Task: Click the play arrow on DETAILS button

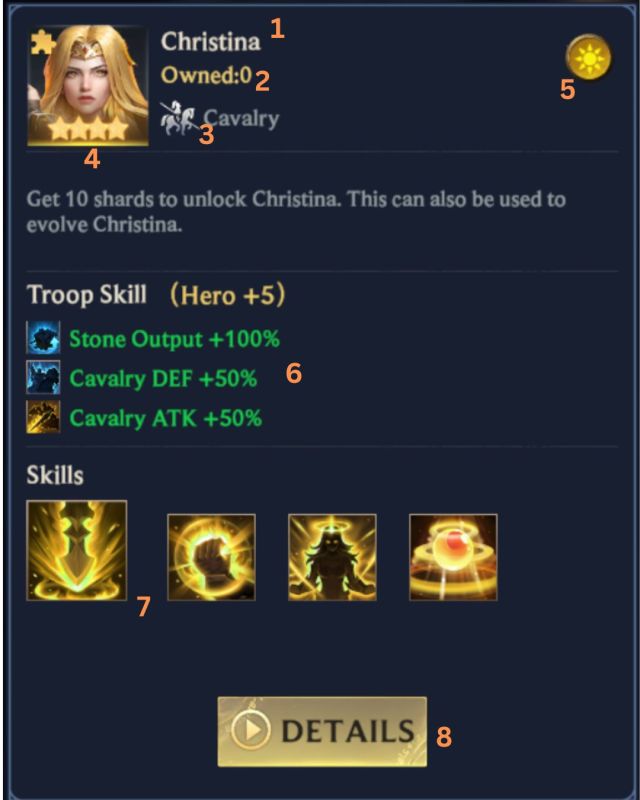Action: [250, 730]
